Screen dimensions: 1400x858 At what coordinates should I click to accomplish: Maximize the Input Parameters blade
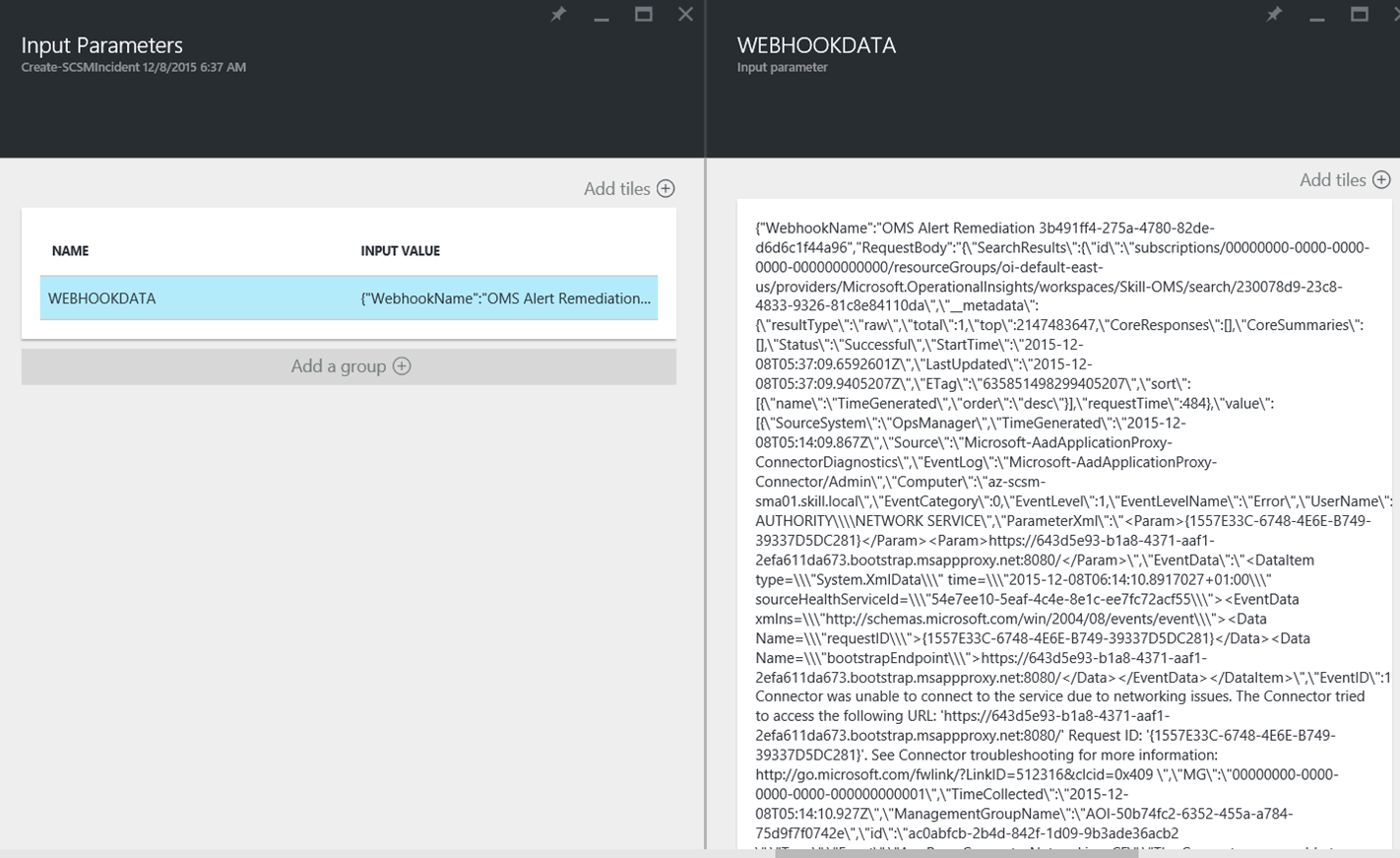(643, 14)
